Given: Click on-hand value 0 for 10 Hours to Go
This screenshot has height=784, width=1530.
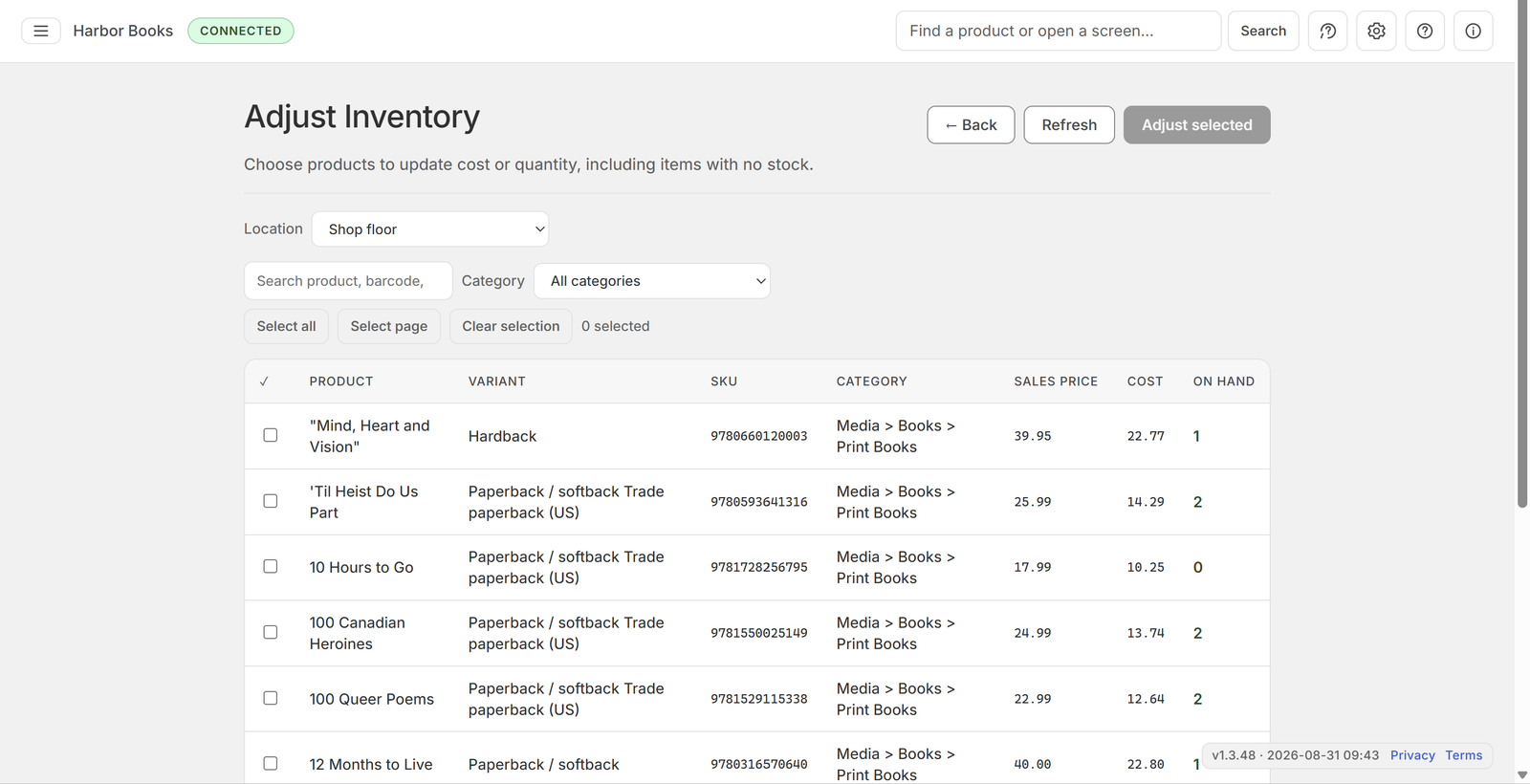Looking at the screenshot, I should pos(1198,567).
